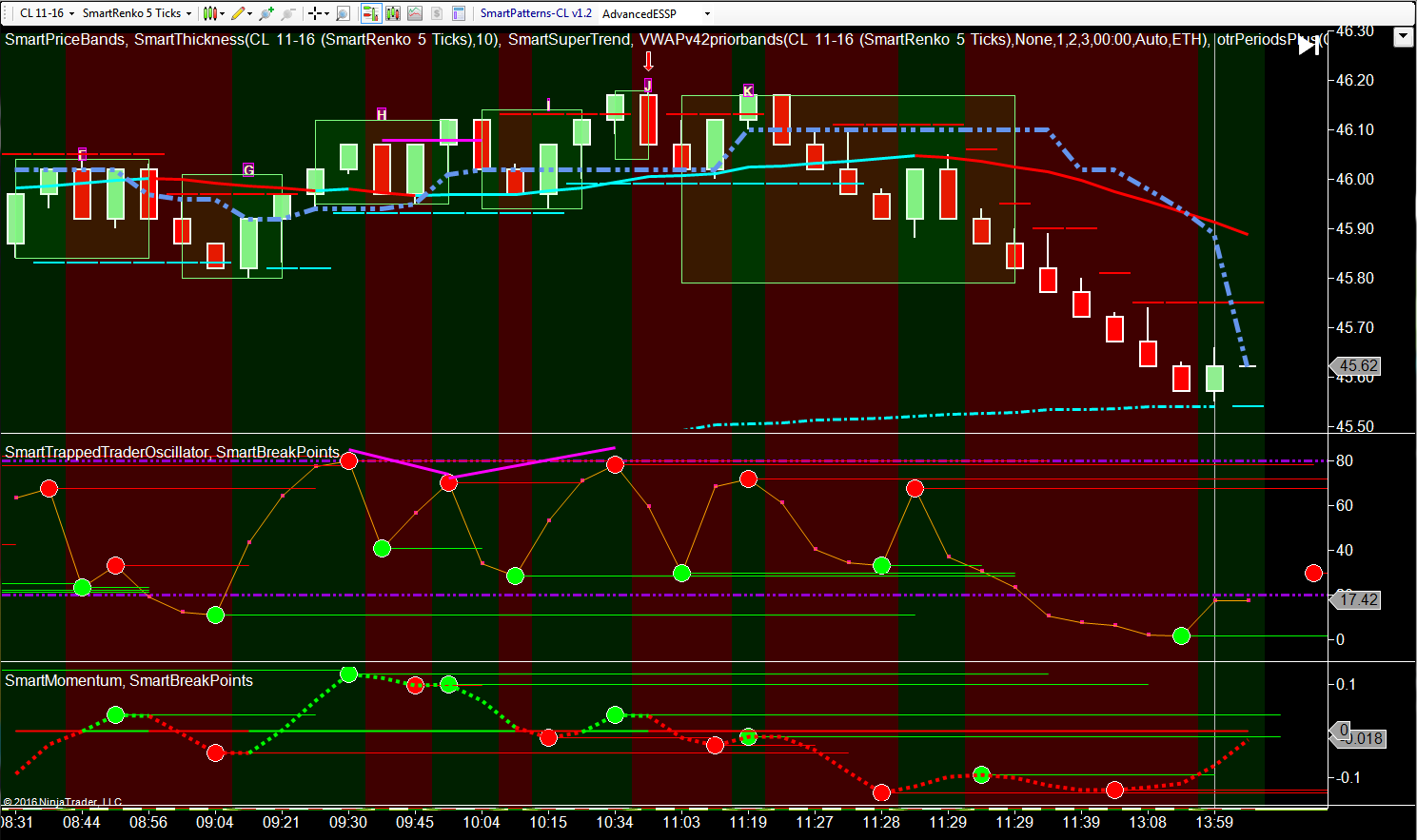Expand the cursor type dropdown arrow
Image resolution: width=1417 pixels, height=840 pixels.
[327, 13]
